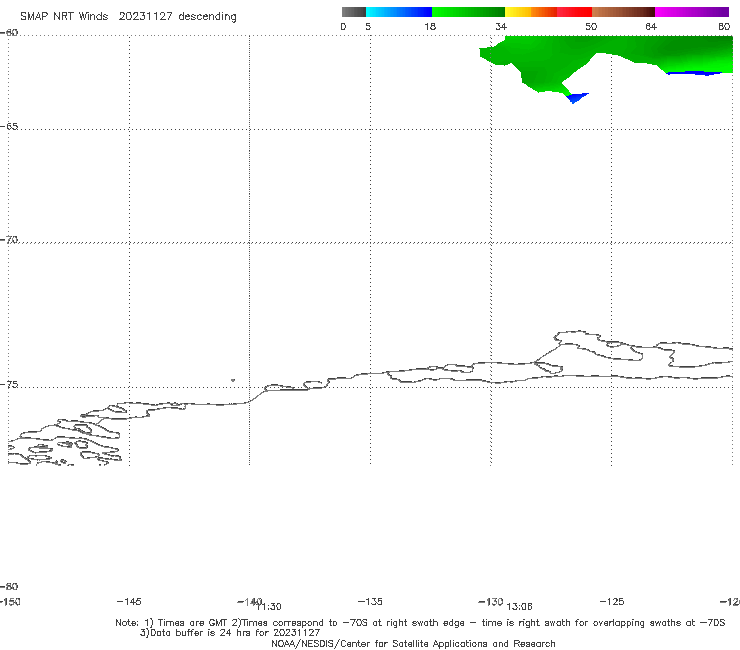Click the gray segment of the wind color bar

tap(353, 12)
